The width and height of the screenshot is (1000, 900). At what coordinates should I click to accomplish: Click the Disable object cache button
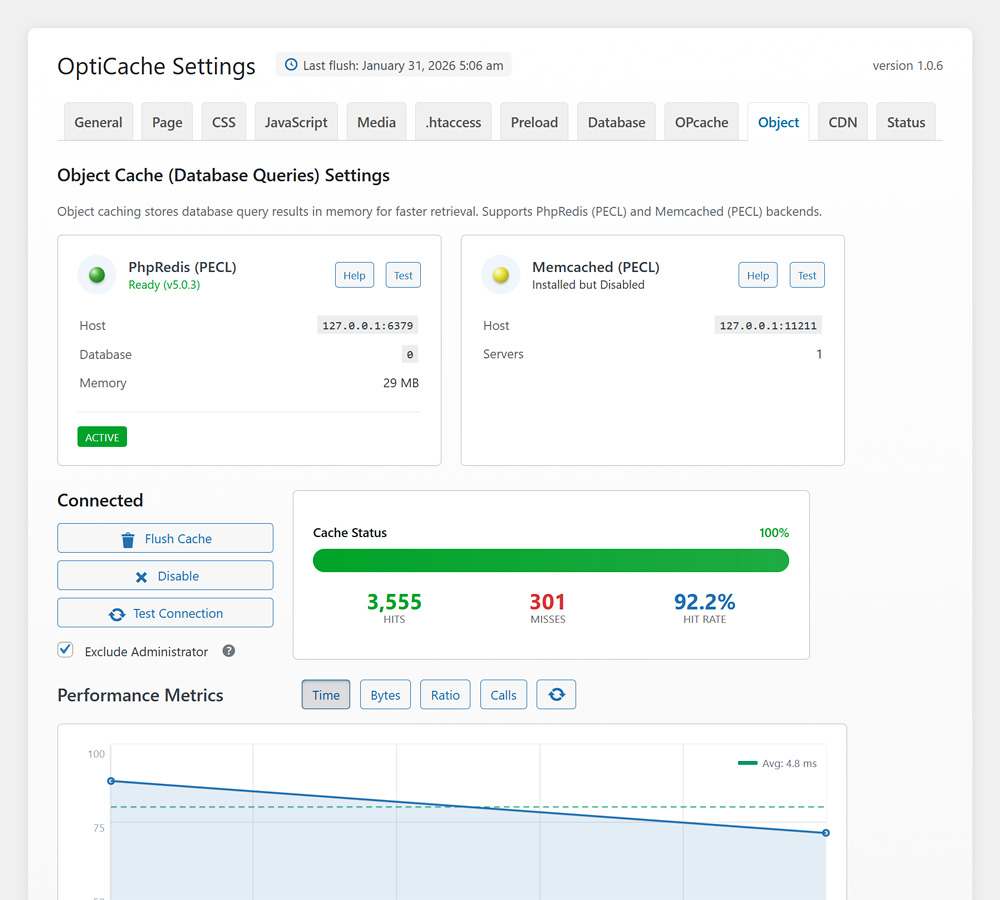[x=165, y=575]
